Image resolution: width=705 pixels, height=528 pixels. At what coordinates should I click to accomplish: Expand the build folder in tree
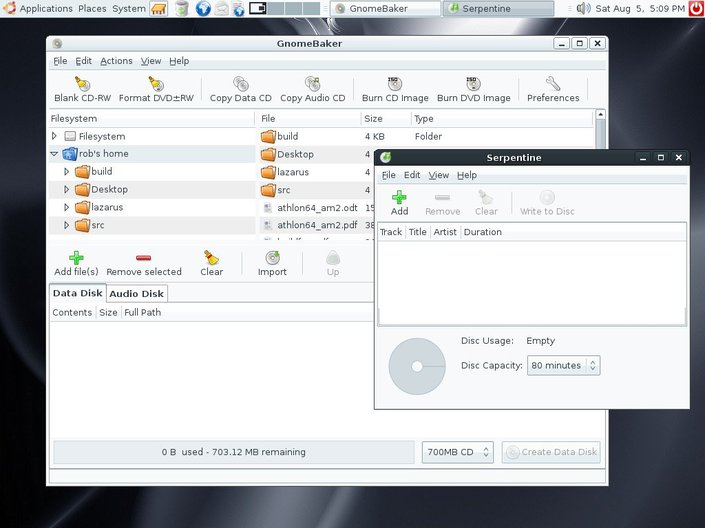coord(66,171)
